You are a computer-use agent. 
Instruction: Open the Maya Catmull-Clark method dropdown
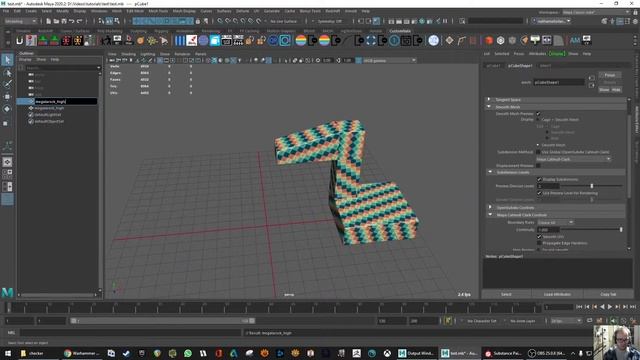tap(573, 159)
